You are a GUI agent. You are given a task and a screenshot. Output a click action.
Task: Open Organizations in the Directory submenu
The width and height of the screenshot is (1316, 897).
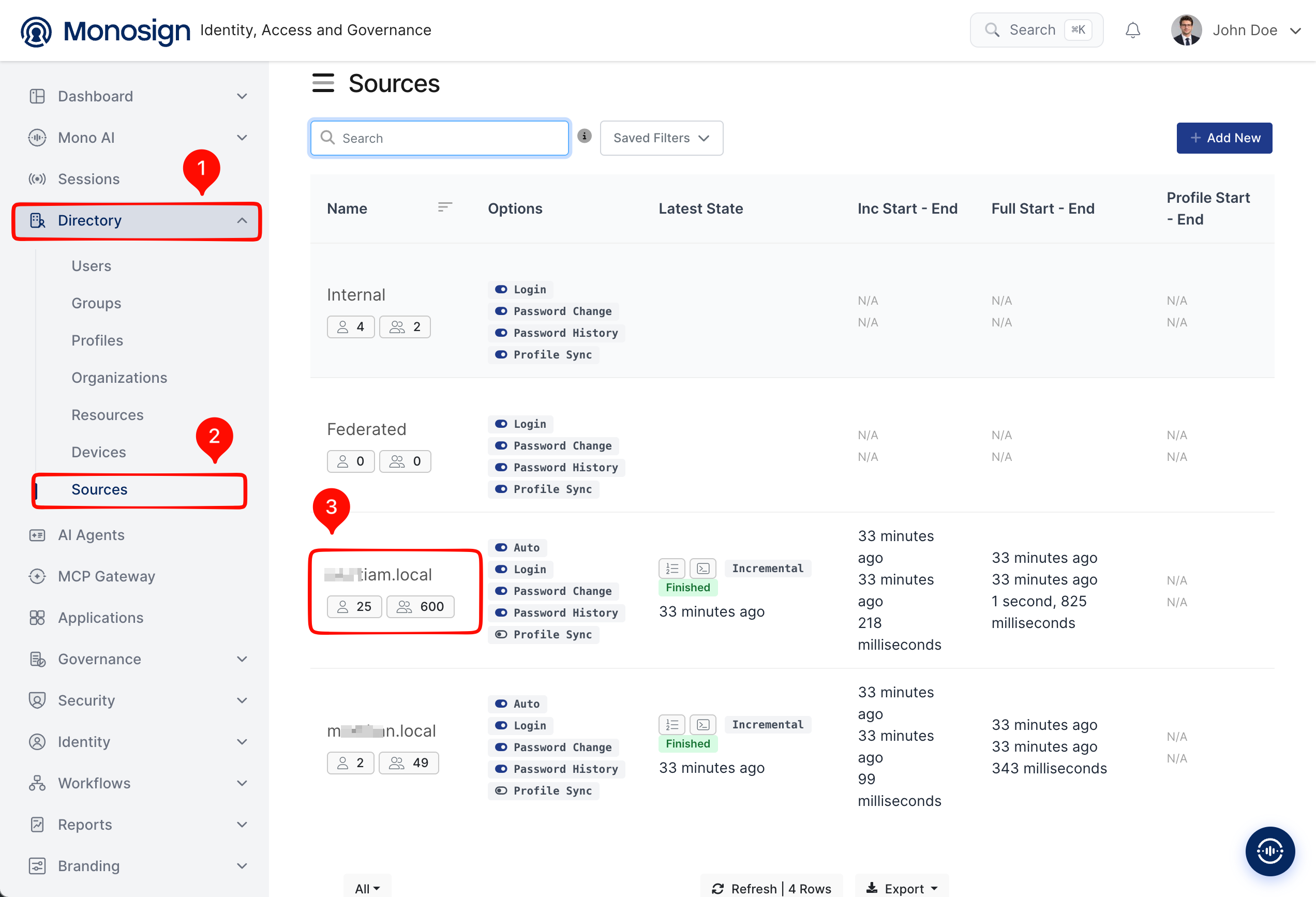coord(119,378)
